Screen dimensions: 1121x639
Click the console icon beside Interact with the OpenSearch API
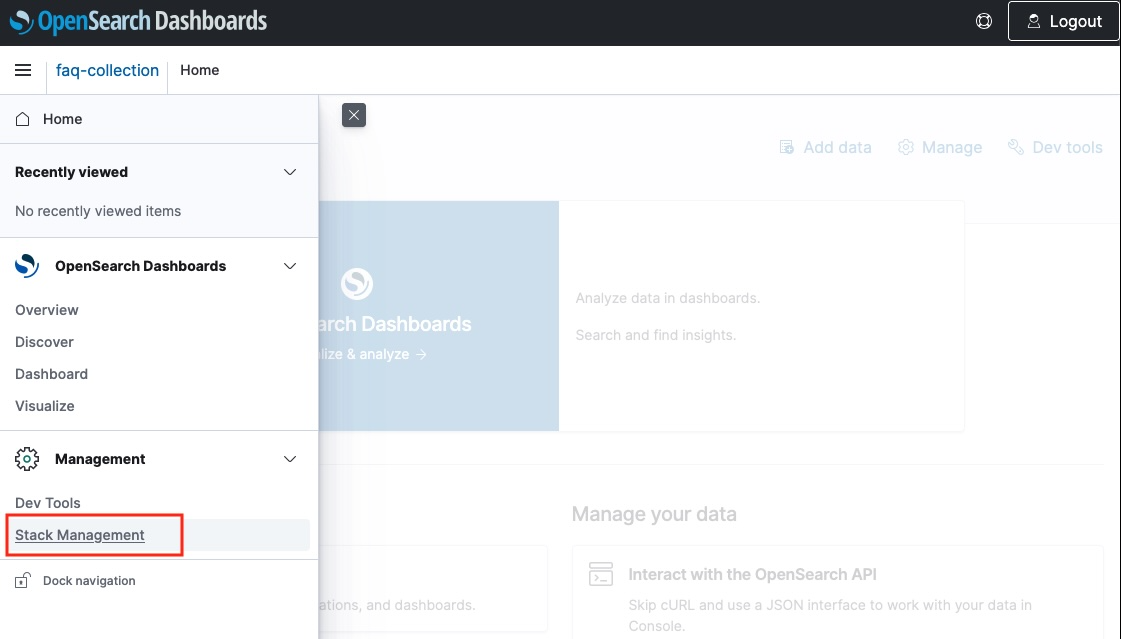coord(601,574)
